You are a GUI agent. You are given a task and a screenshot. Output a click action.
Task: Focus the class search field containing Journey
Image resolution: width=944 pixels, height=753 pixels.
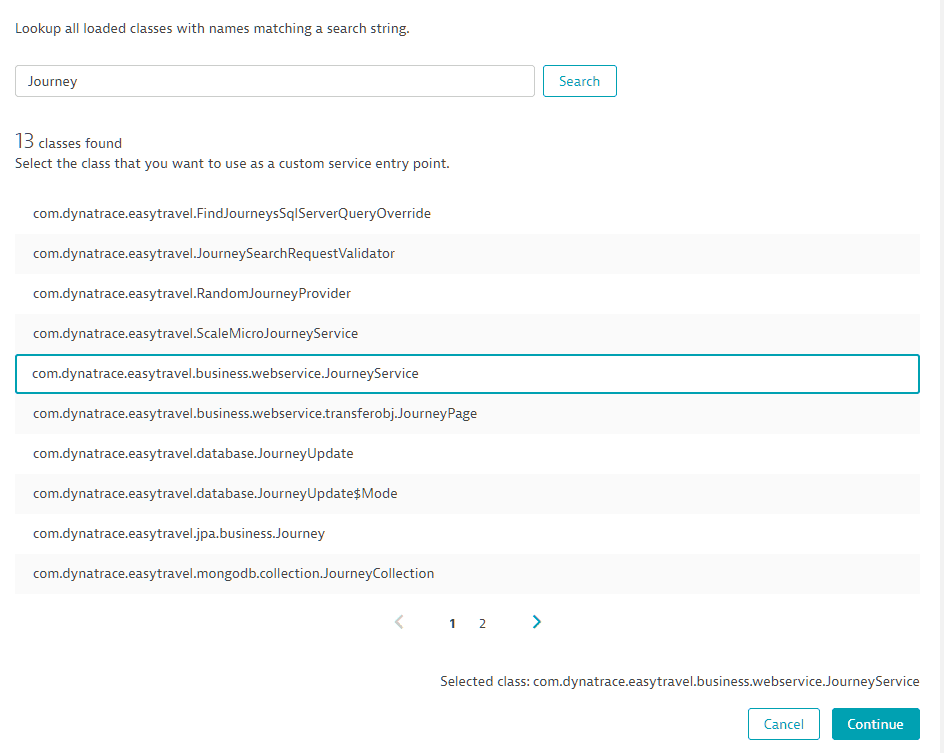(x=275, y=82)
